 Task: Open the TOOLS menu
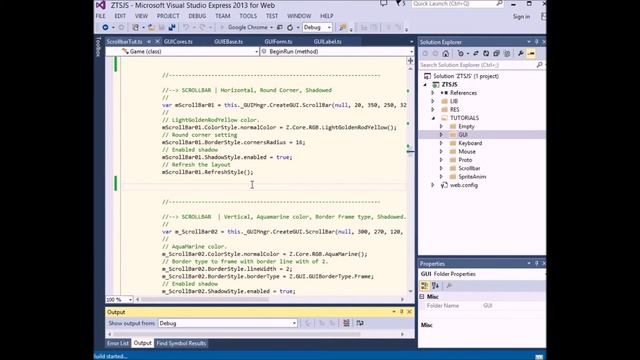[248, 16]
